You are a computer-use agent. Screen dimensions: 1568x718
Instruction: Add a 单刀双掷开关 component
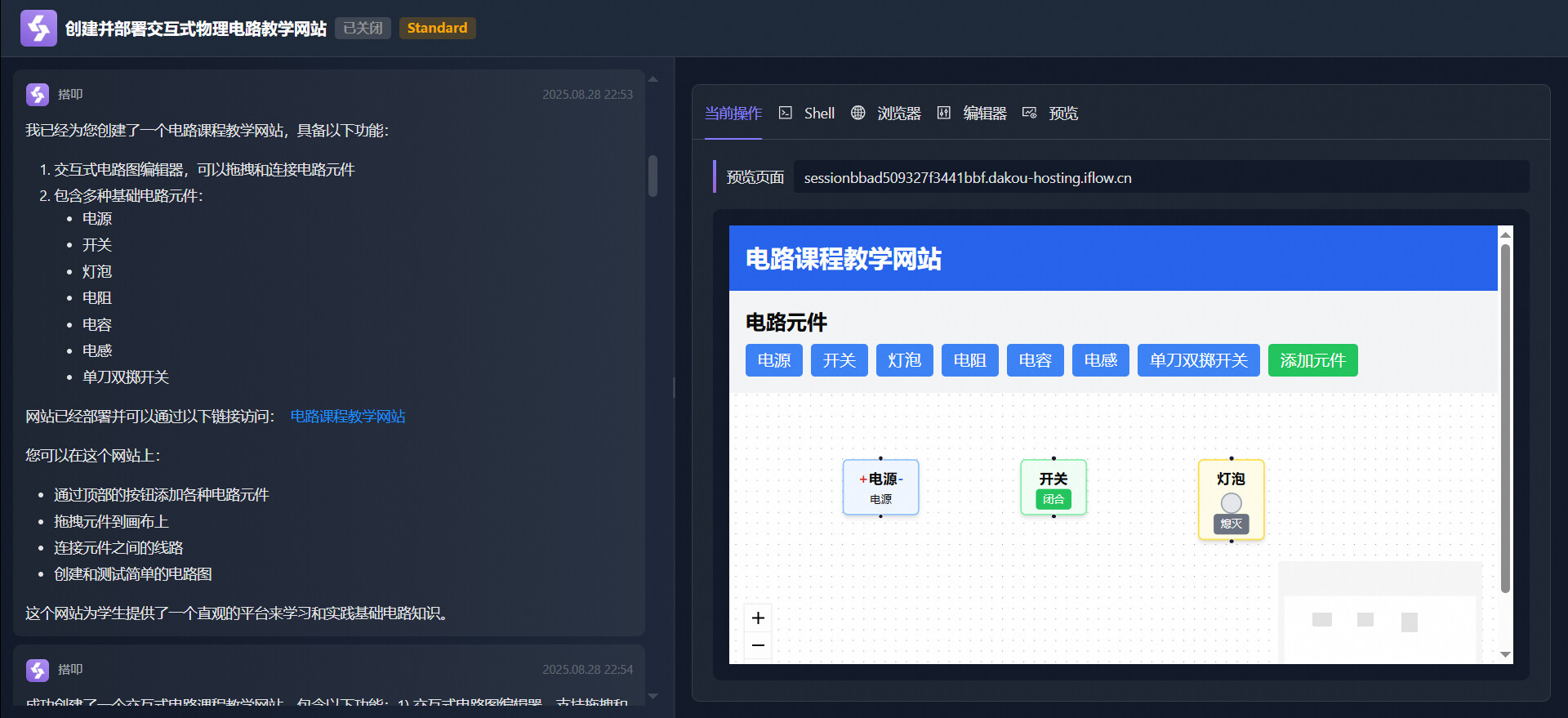coord(1198,360)
